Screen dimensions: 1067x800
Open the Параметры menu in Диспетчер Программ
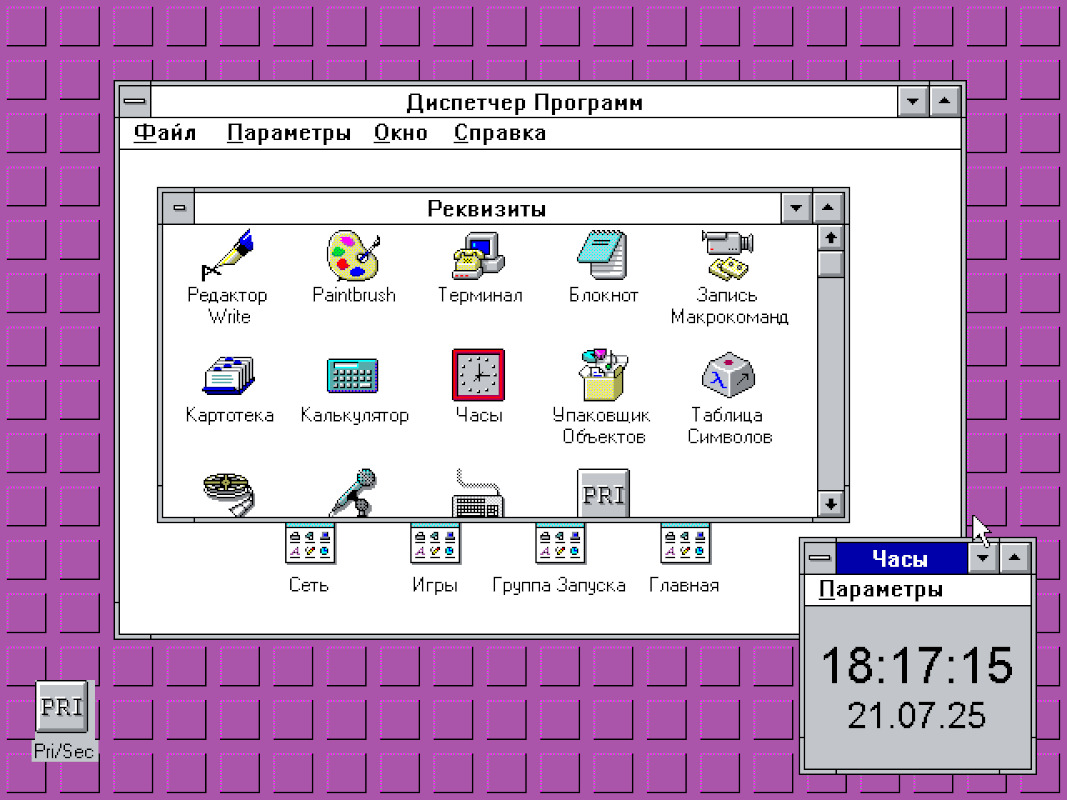[x=289, y=133]
